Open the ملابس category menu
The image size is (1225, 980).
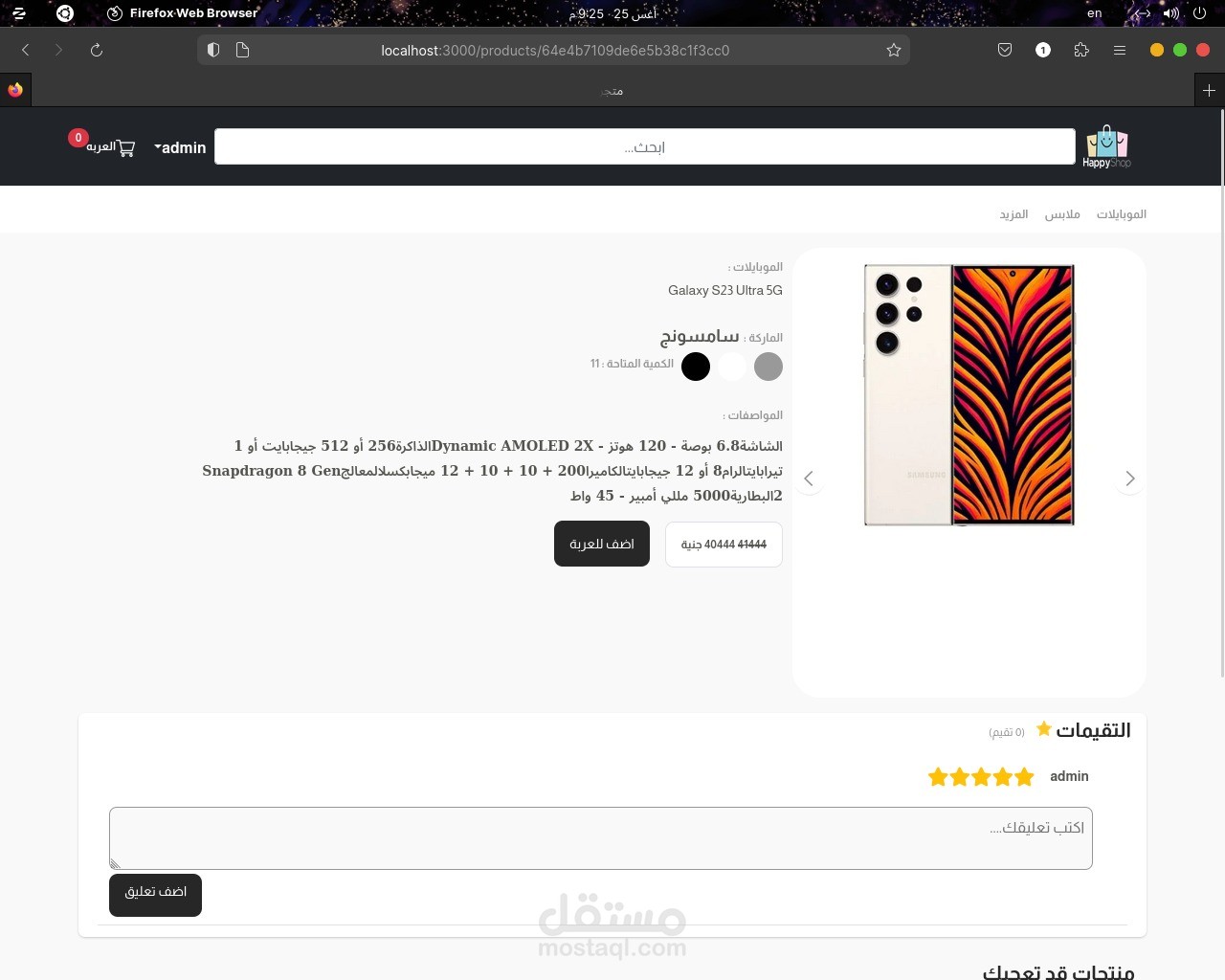point(1062,214)
